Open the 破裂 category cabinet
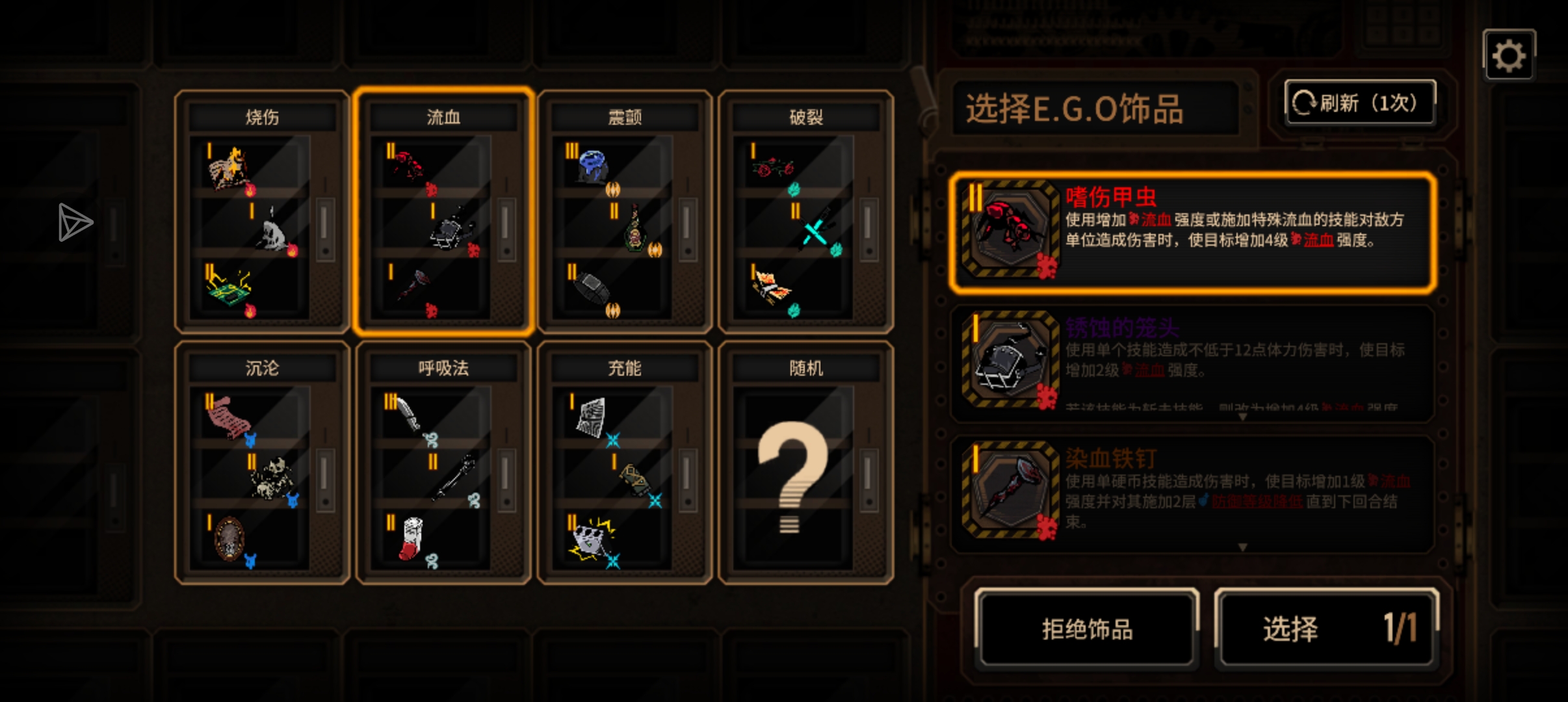Screen dimensions: 1568x702 806,212
